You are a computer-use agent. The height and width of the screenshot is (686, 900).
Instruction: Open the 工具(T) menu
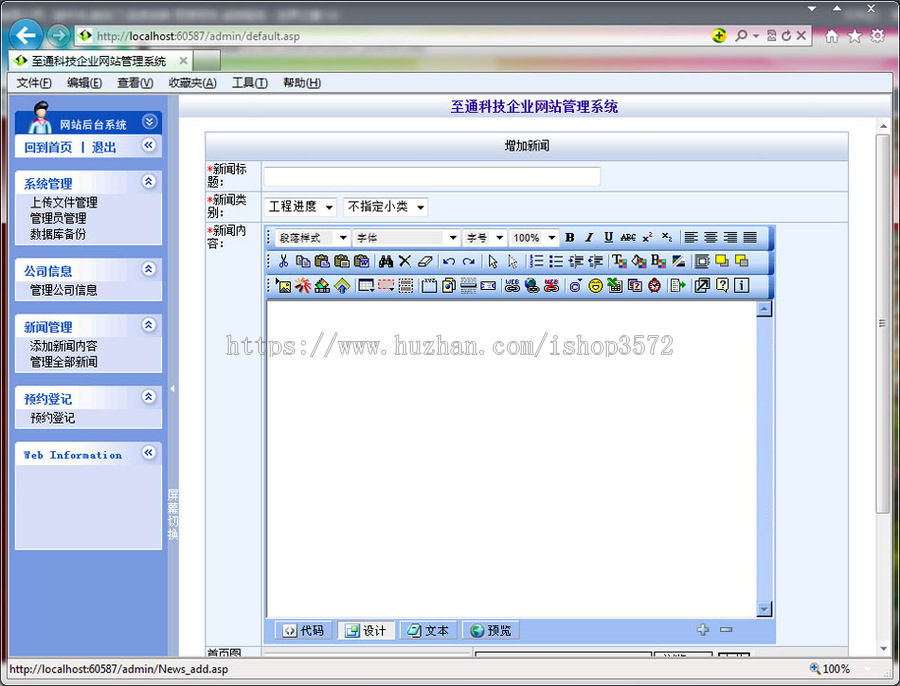pyautogui.click(x=250, y=83)
